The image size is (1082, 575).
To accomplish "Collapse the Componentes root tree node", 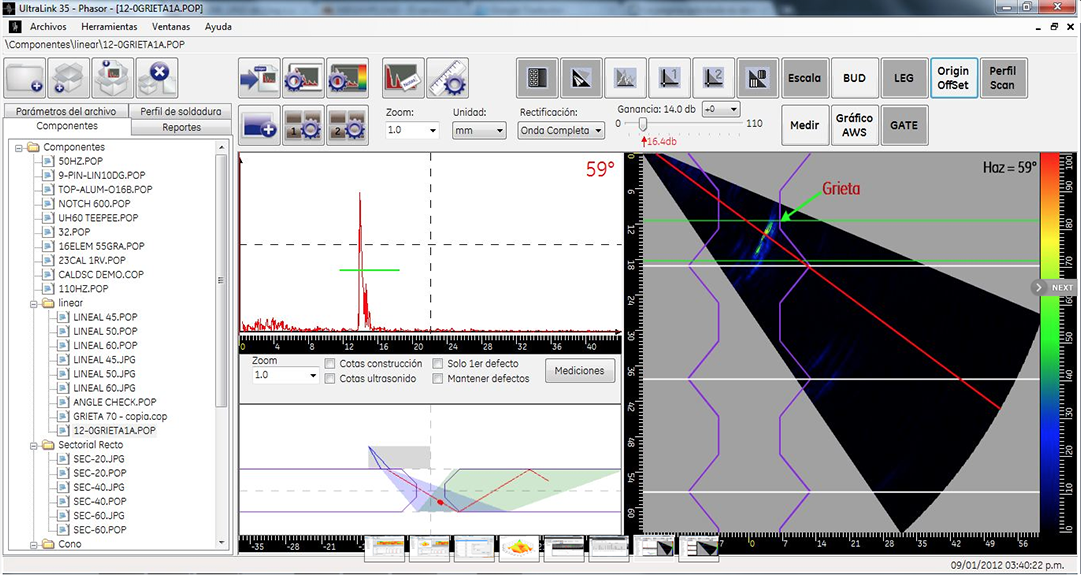I will 19,147.
